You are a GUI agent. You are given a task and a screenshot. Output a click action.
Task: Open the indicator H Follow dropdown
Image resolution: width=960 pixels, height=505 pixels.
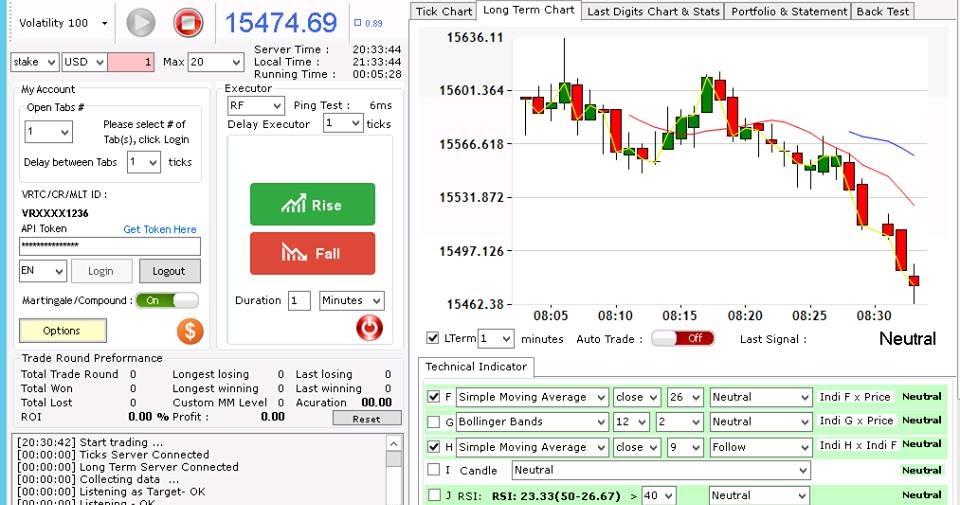pyautogui.click(x=760, y=447)
